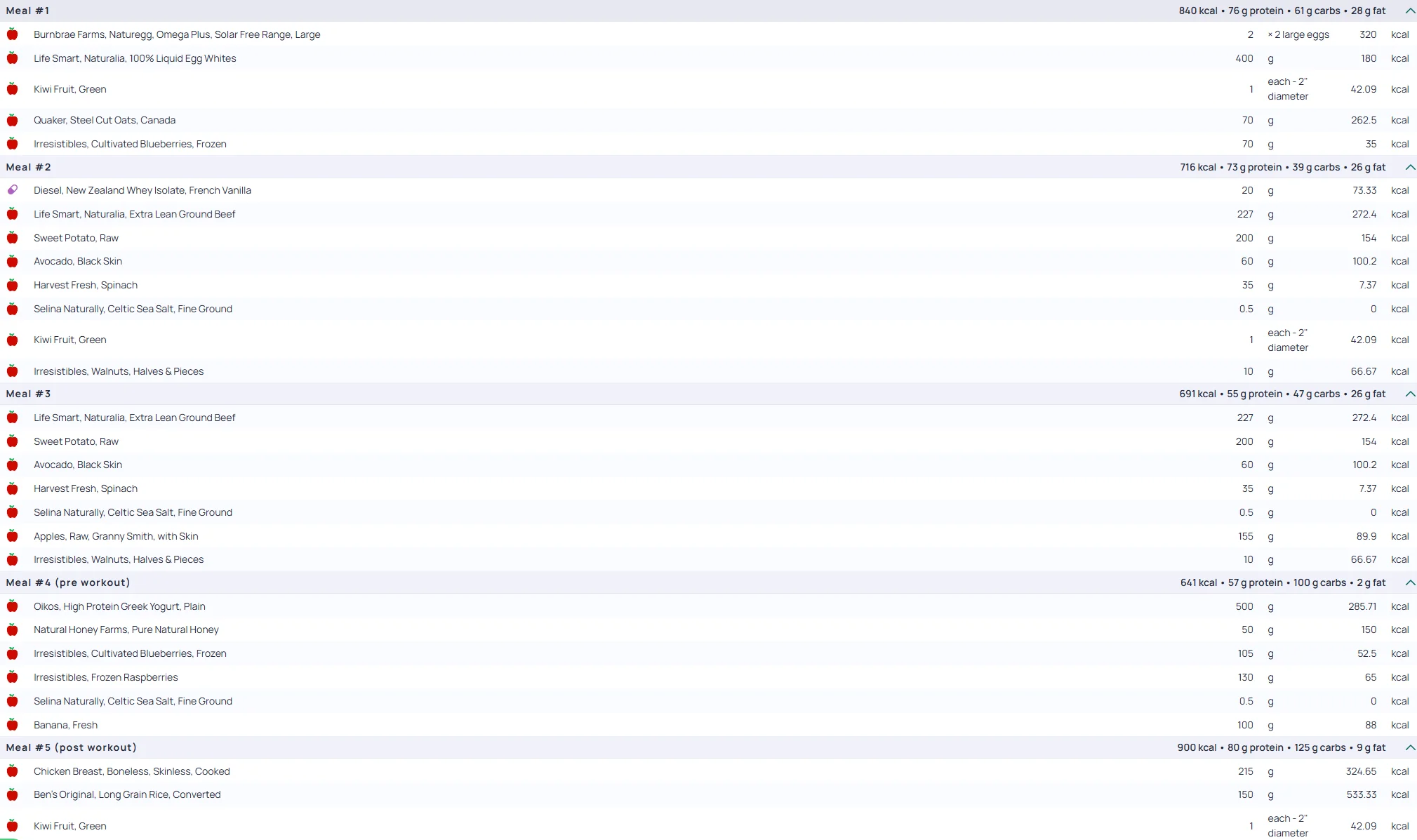Click the apple icon beside Burnbrae Farms eggs
The width and height of the screenshot is (1417, 840).
13,34
